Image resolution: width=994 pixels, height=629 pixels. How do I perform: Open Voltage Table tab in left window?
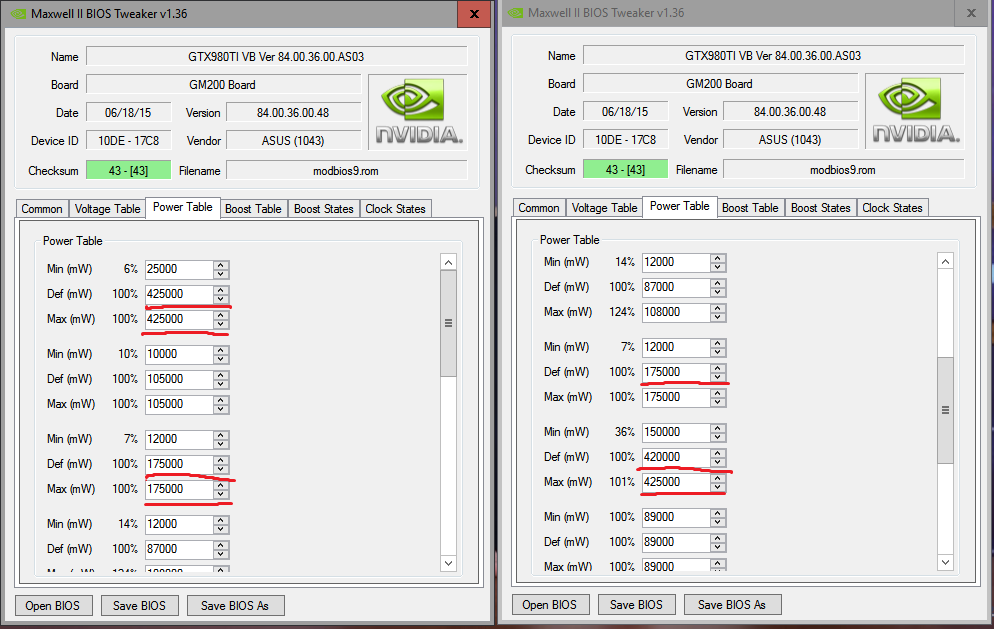[107, 209]
